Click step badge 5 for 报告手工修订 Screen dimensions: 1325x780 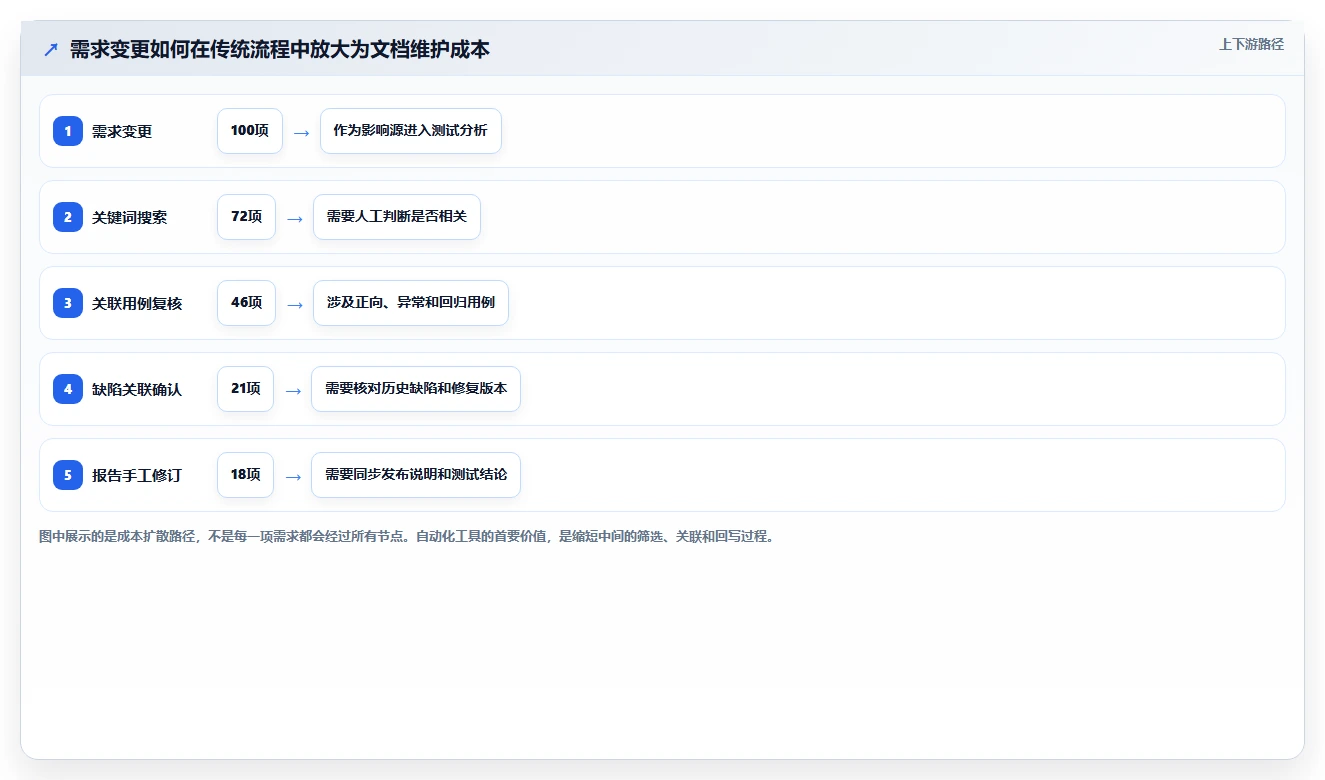tap(68, 475)
